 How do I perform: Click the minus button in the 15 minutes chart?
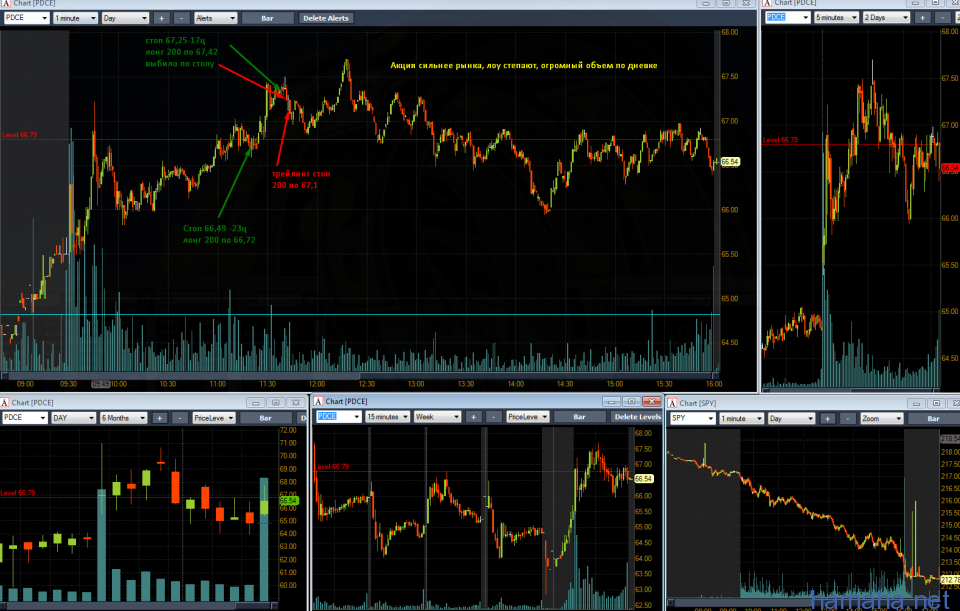click(x=493, y=416)
